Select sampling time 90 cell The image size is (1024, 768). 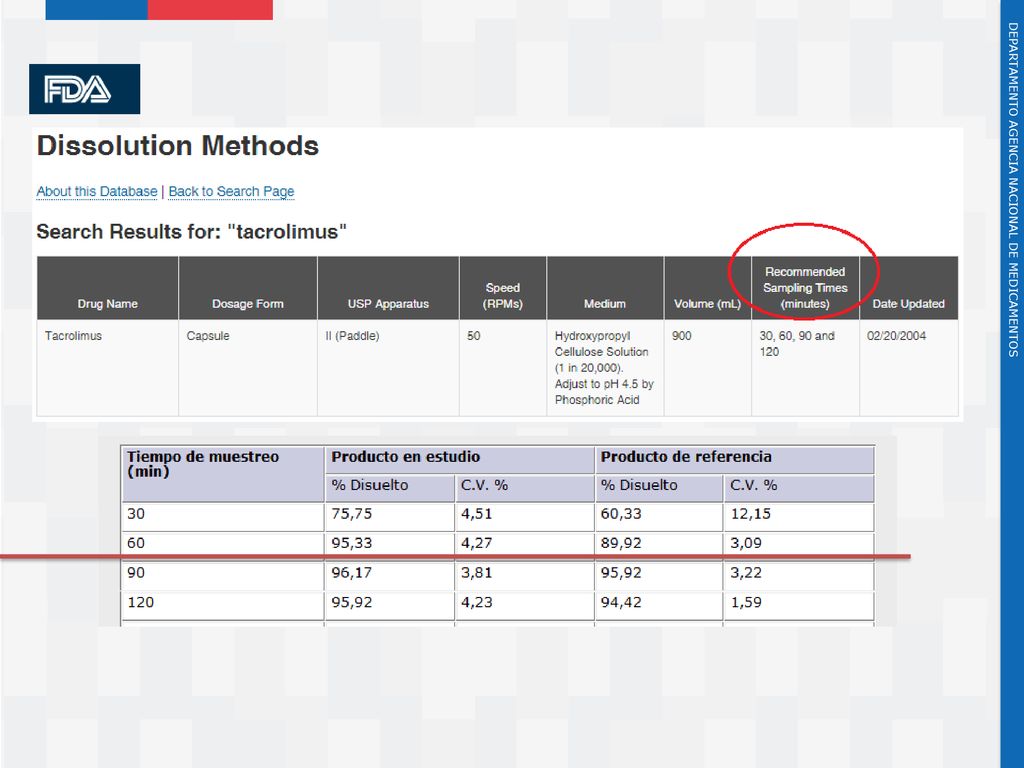click(x=222, y=575)
